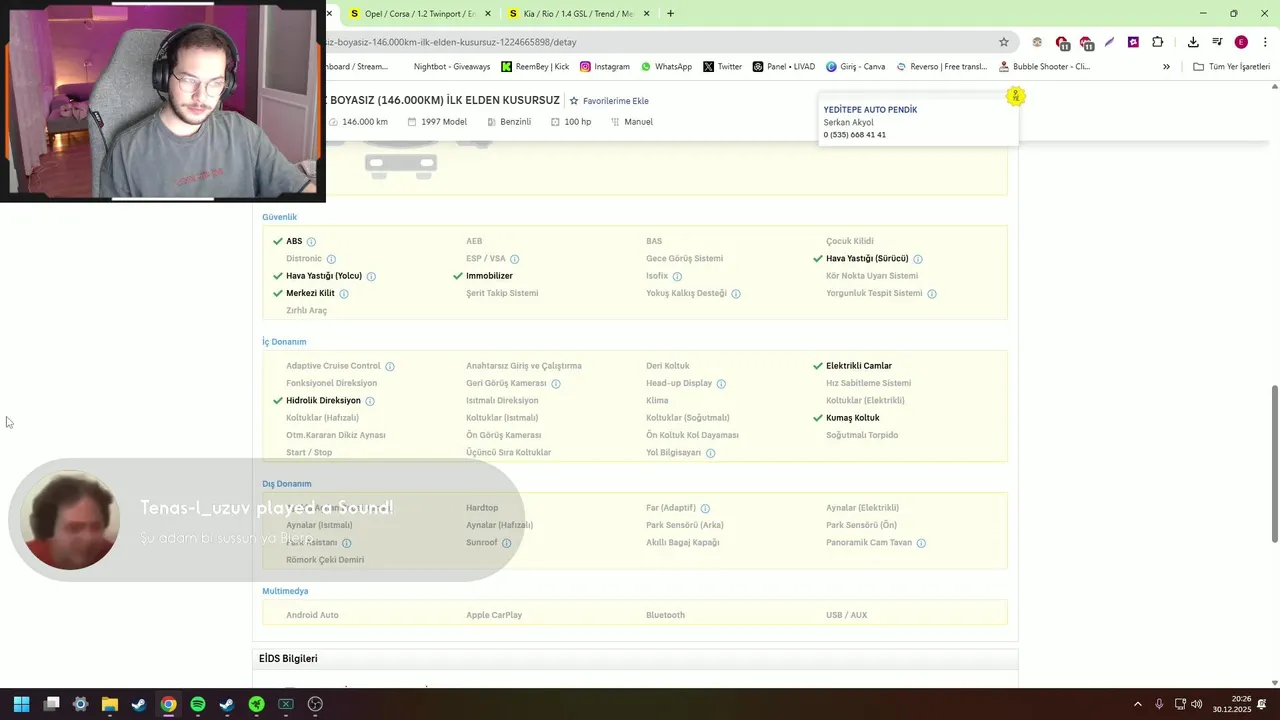This screenshot has width=1280, height=720.
Task: Click the info icon next to Hidrolik Direksiyon
Action: point(370,401)
